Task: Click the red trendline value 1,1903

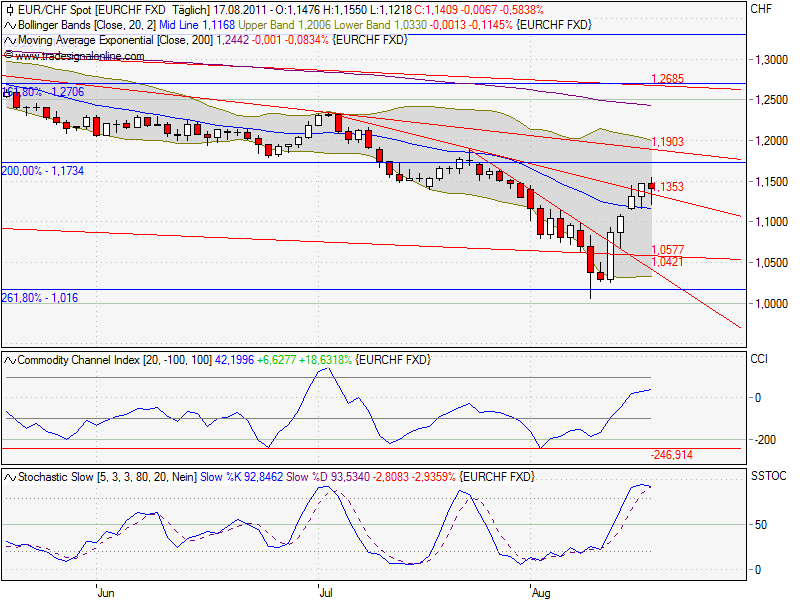Action: coord(667,142)
